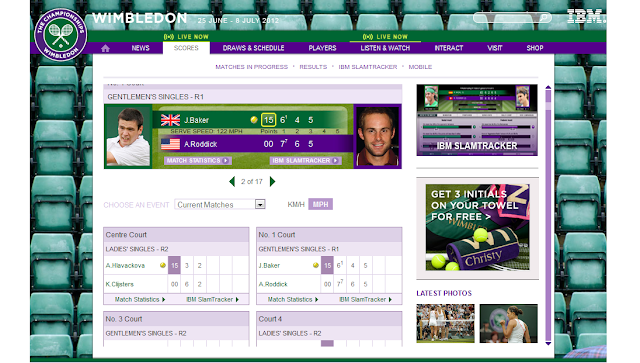Open the Visit menu
This screenshot has height=363, width=640.
pos(495,48)
